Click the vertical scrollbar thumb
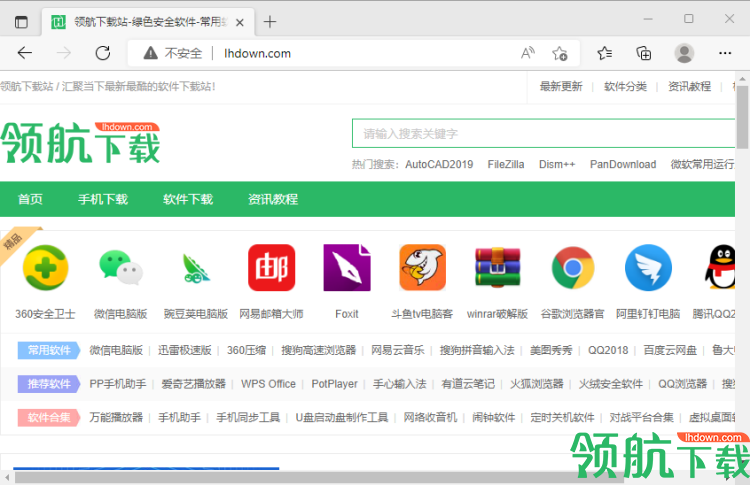 742,117
